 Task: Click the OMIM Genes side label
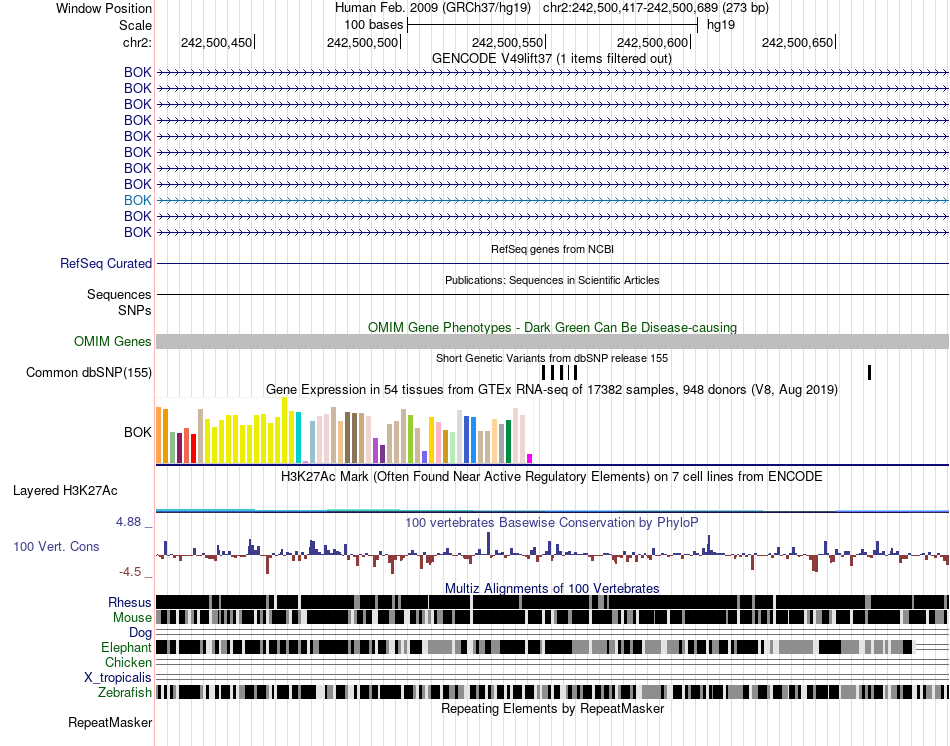(x=113, y=341)
